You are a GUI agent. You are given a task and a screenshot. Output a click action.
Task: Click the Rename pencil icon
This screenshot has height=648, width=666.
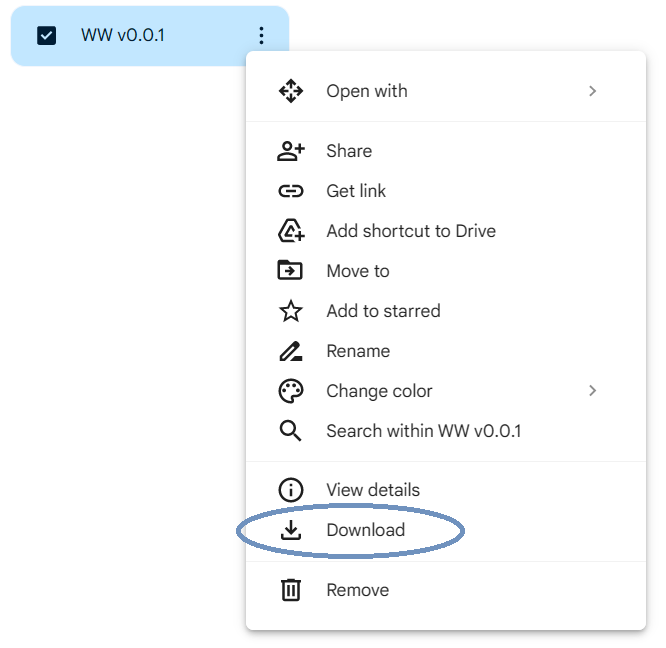(x=290, y=351)
